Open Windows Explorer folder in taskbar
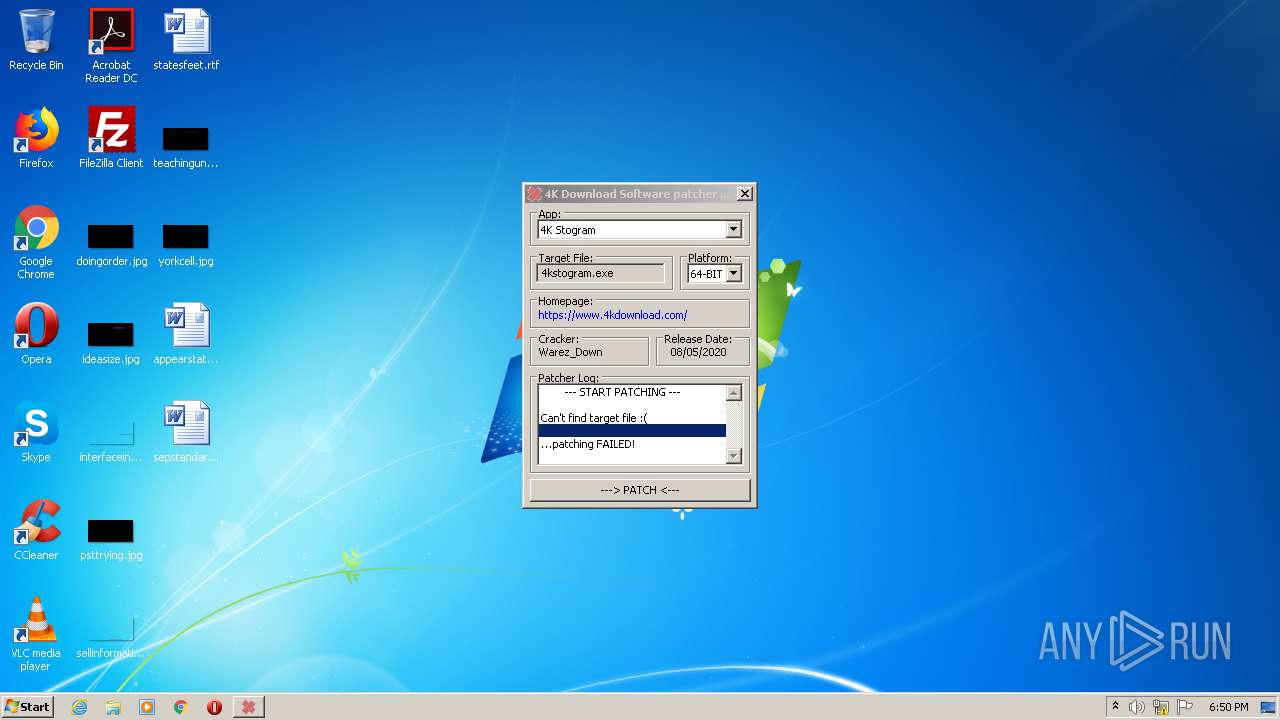This screenshot has width=1280, height=720. coord(113,707)
